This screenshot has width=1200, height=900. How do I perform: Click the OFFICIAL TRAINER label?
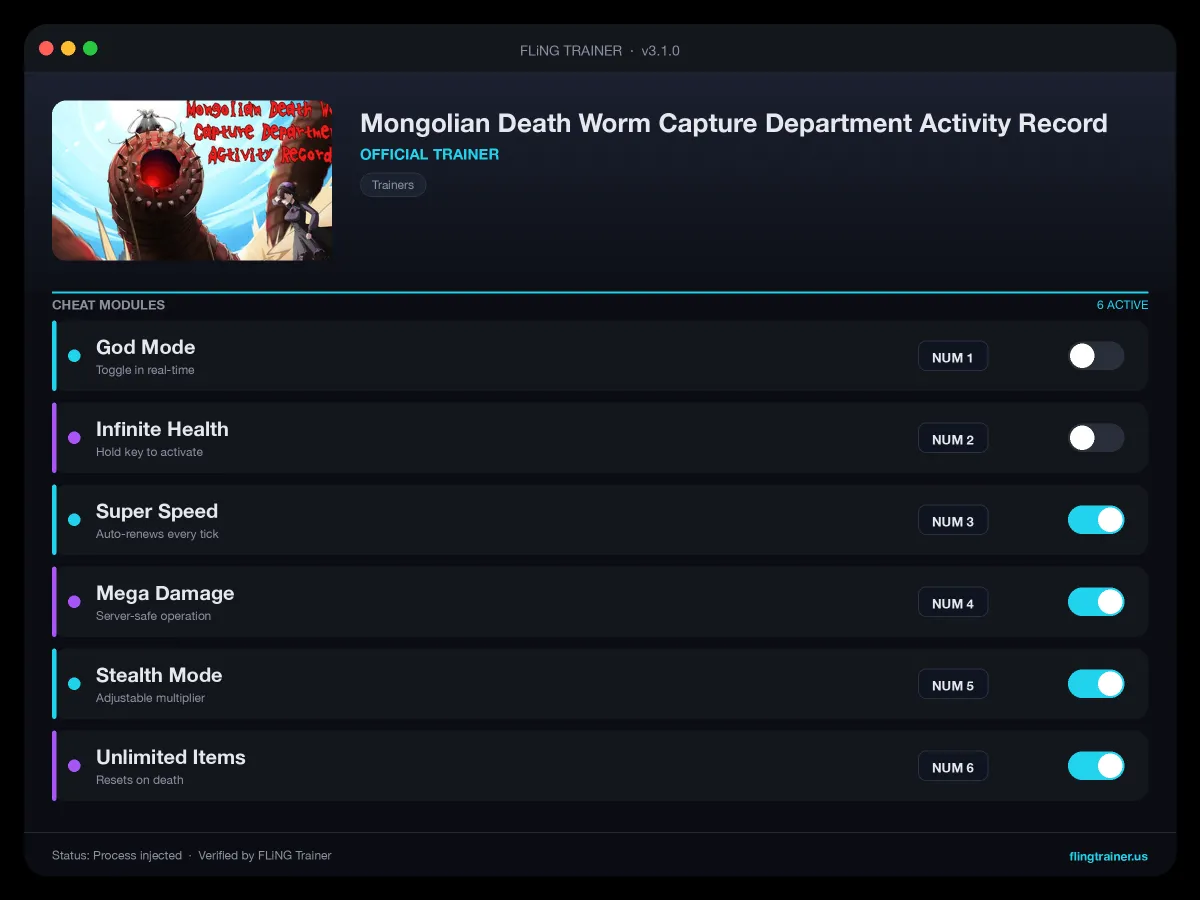click(x=429, y=154)
